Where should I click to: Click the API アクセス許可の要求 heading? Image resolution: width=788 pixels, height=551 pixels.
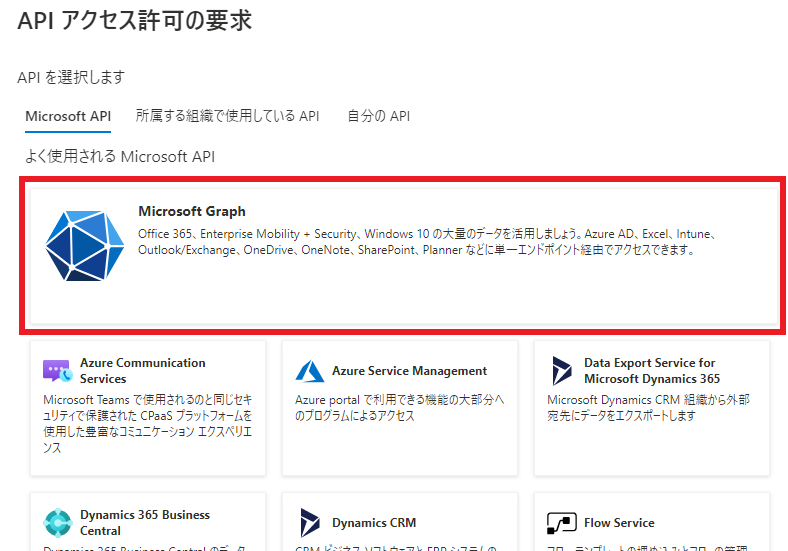coord(135,21)
